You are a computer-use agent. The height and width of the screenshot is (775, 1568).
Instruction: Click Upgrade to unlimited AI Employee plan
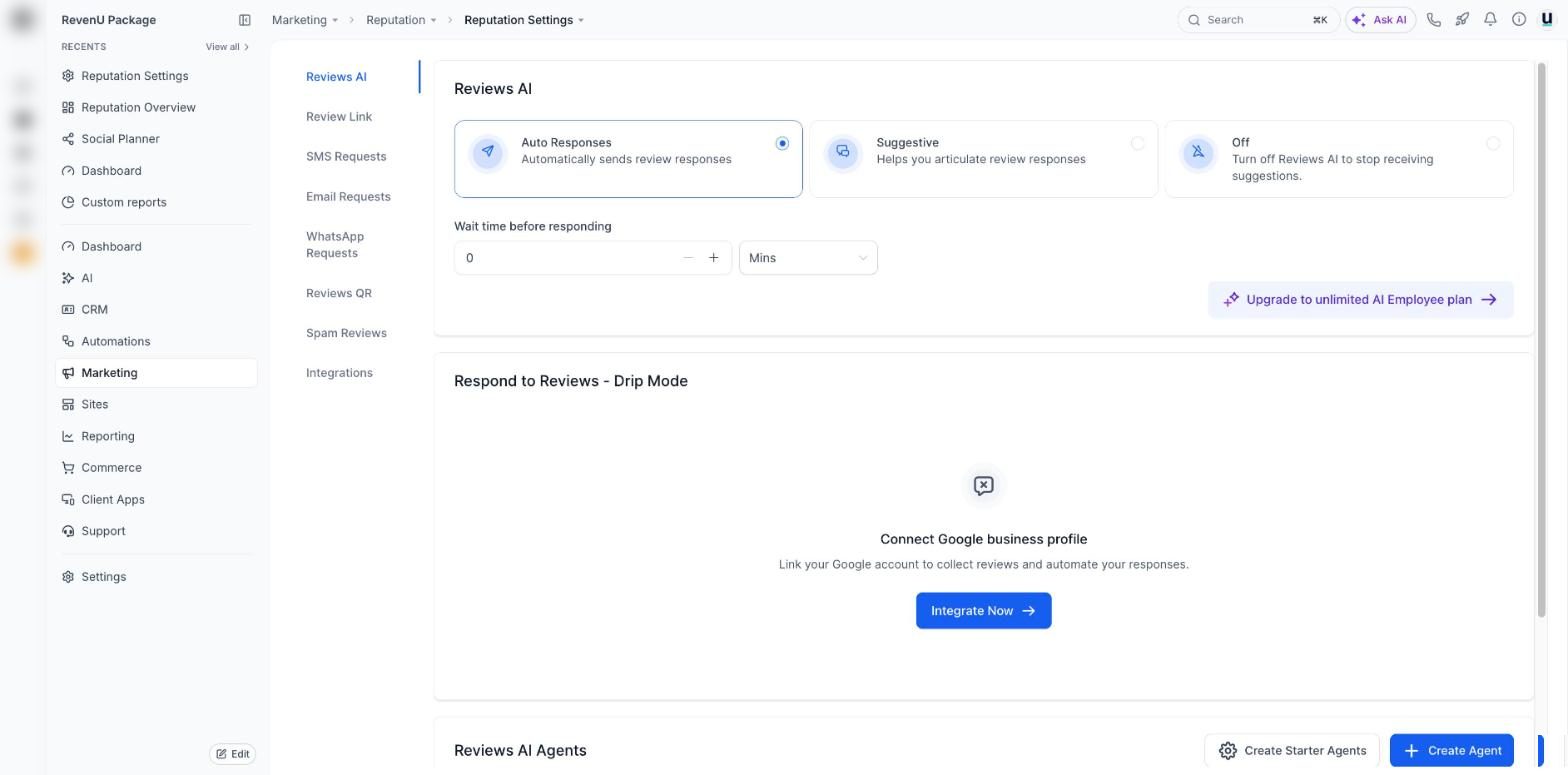click(x=1361, y=300)
